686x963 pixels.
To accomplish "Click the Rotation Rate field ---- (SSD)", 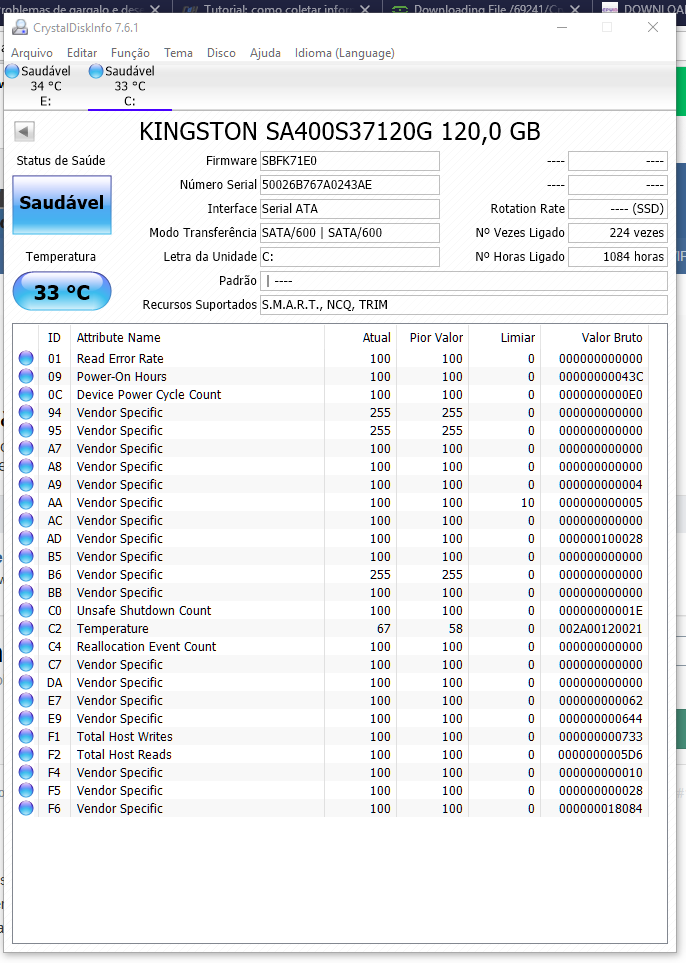I will (x=618, y=209).
